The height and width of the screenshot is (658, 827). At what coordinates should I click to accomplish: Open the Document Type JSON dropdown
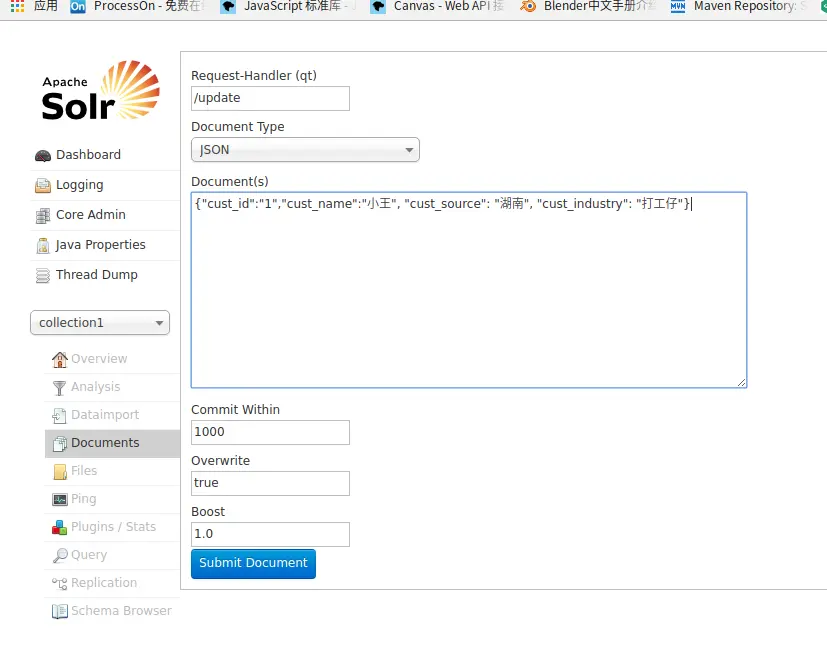[305, 150]
